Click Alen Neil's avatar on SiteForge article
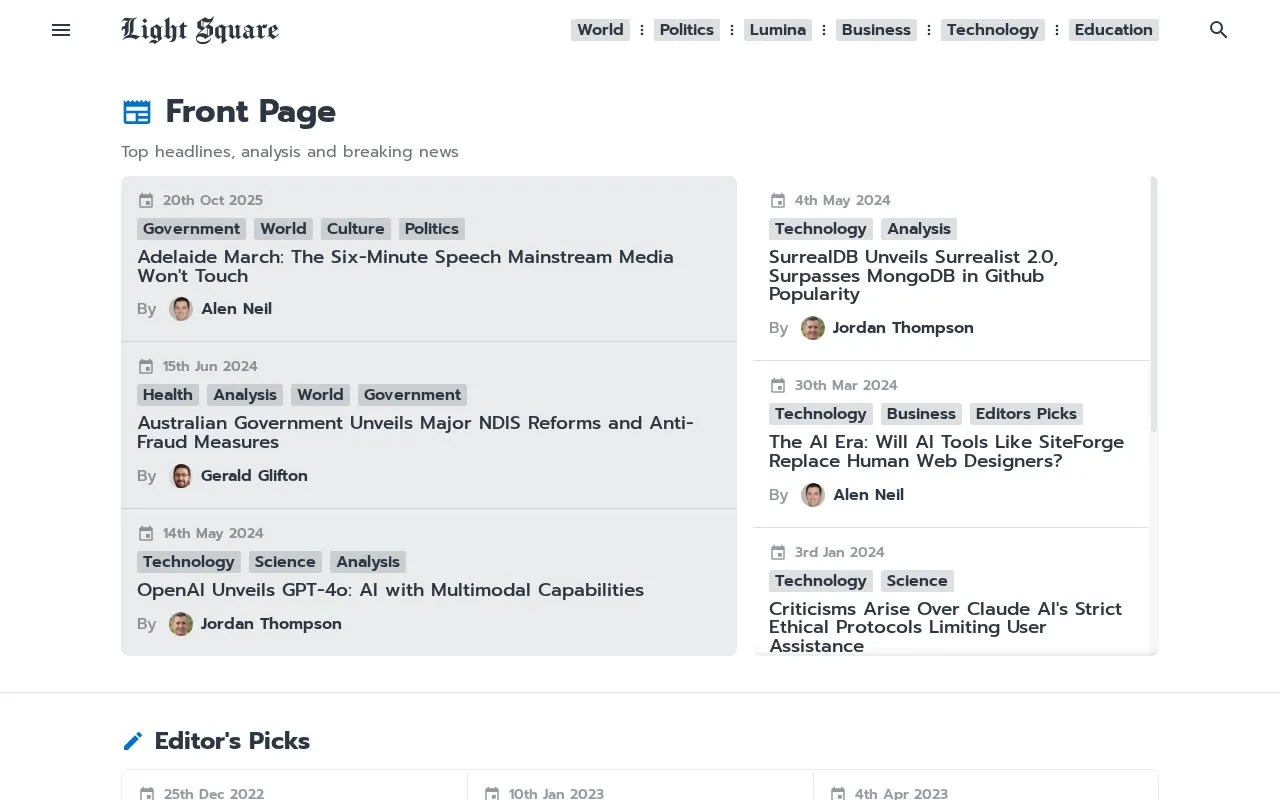Screen dimensions: 1280x800 813,495
